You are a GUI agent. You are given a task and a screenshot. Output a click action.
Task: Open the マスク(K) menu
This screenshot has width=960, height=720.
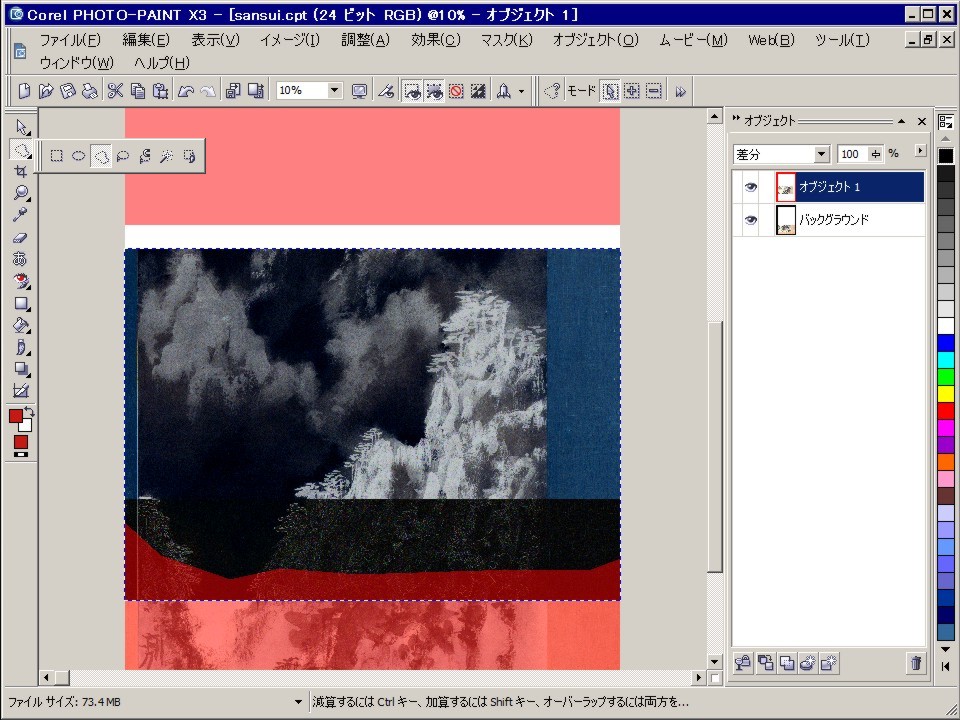[506, 40]
